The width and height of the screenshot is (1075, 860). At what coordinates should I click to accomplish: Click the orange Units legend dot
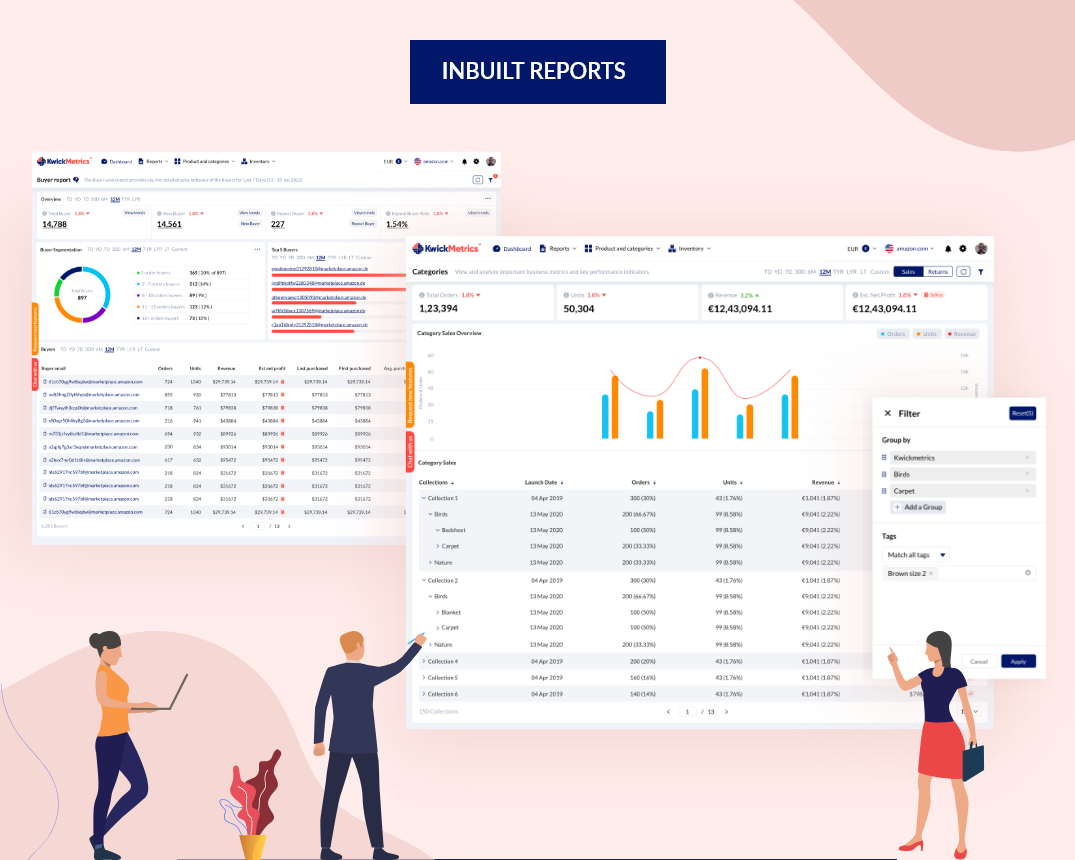(x=918, y=335)
